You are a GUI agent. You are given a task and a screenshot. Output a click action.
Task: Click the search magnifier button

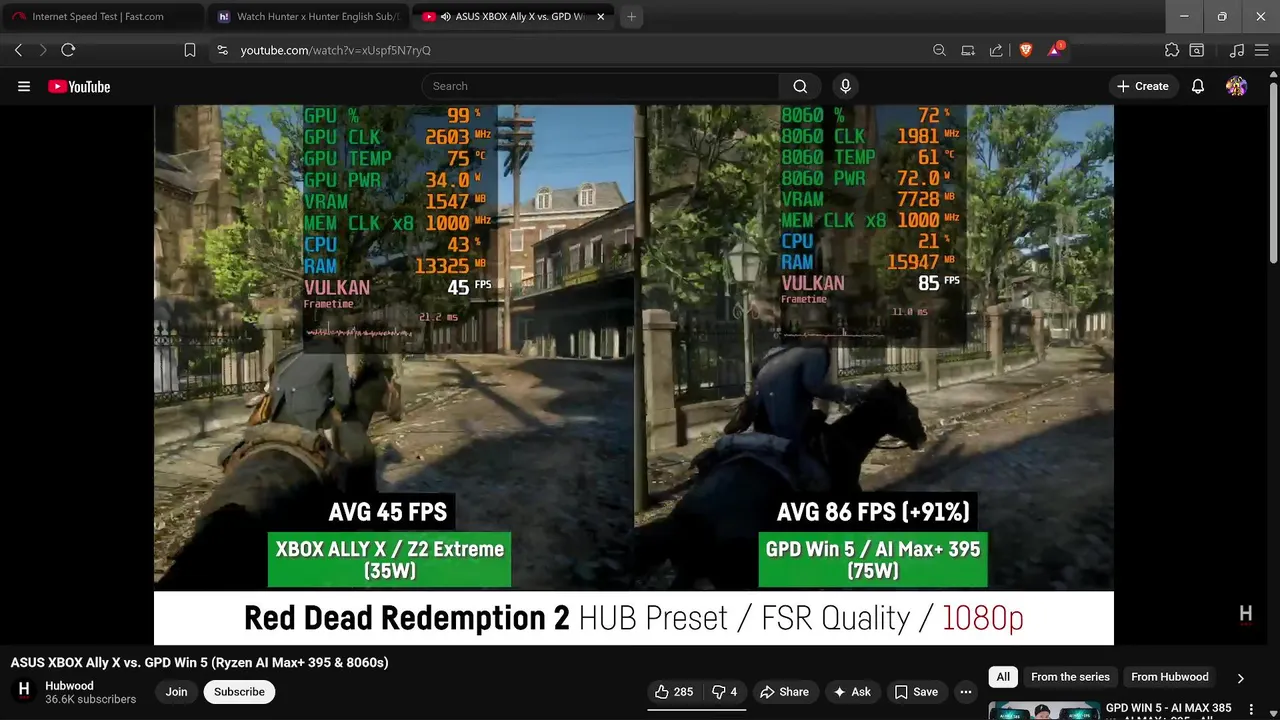click(x=800, y=86)
